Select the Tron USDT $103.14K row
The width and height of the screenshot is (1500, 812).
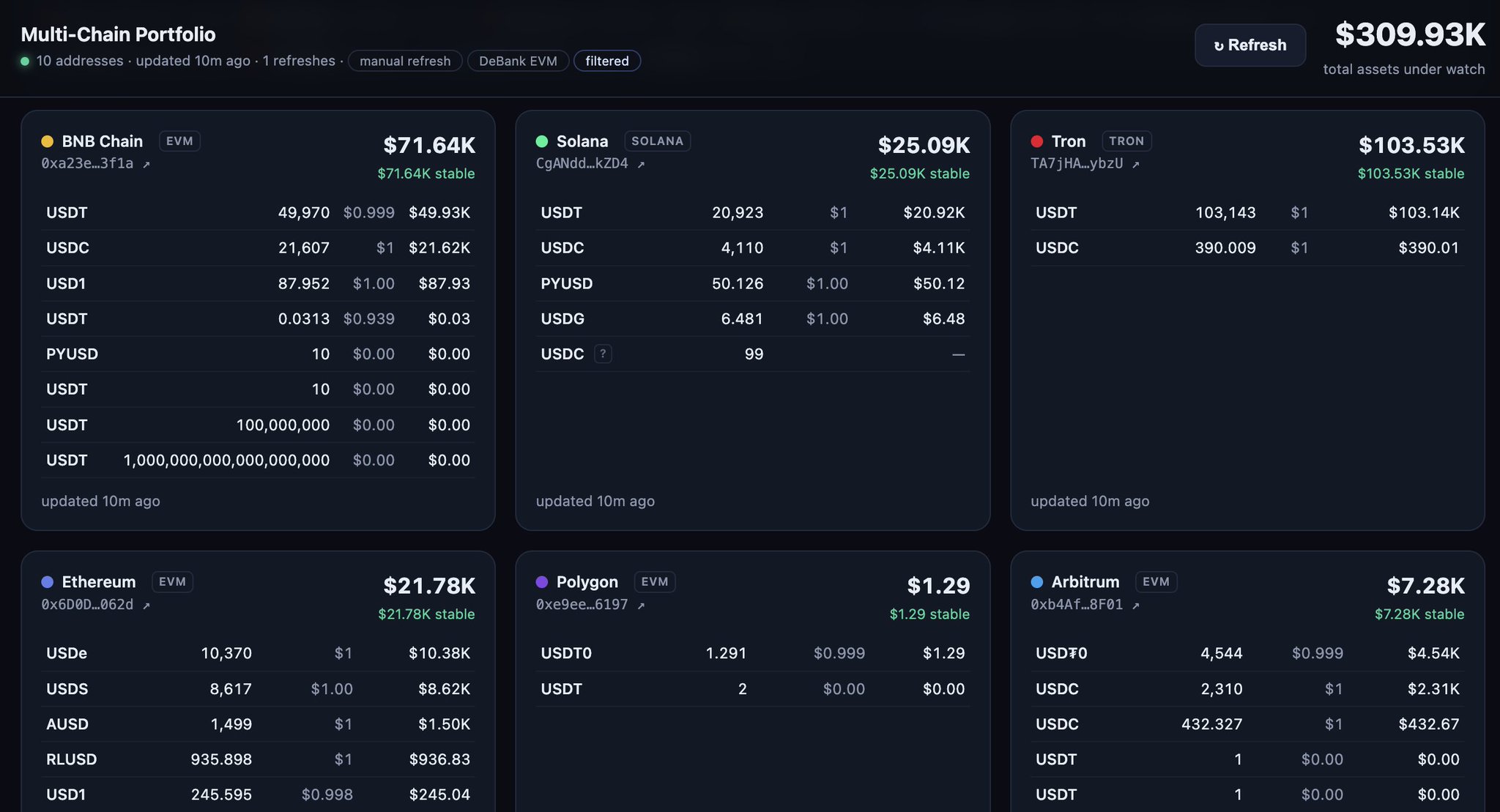click(x=1247, y=213)
